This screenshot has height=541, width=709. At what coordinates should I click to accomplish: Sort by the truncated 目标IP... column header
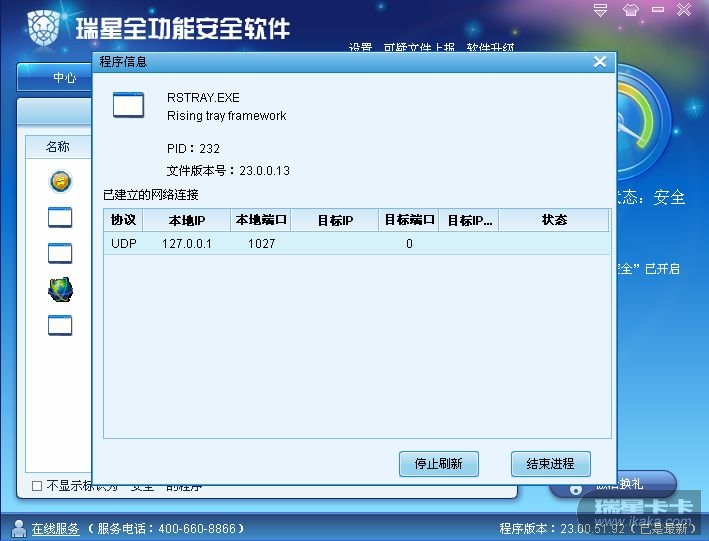tap(469, 220)
